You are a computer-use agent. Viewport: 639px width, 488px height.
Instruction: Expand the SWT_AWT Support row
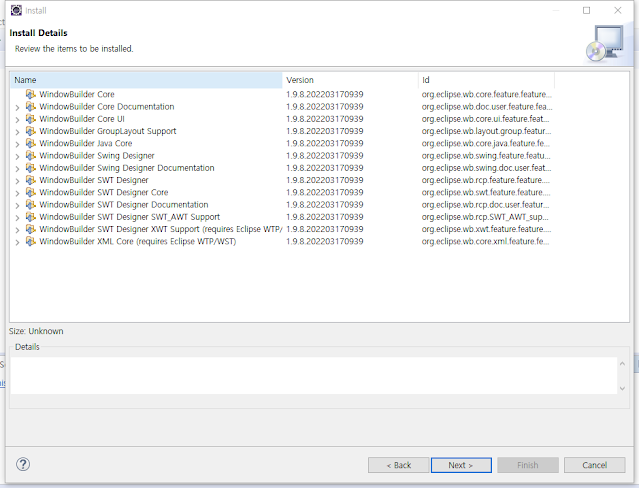coord(17,218)
